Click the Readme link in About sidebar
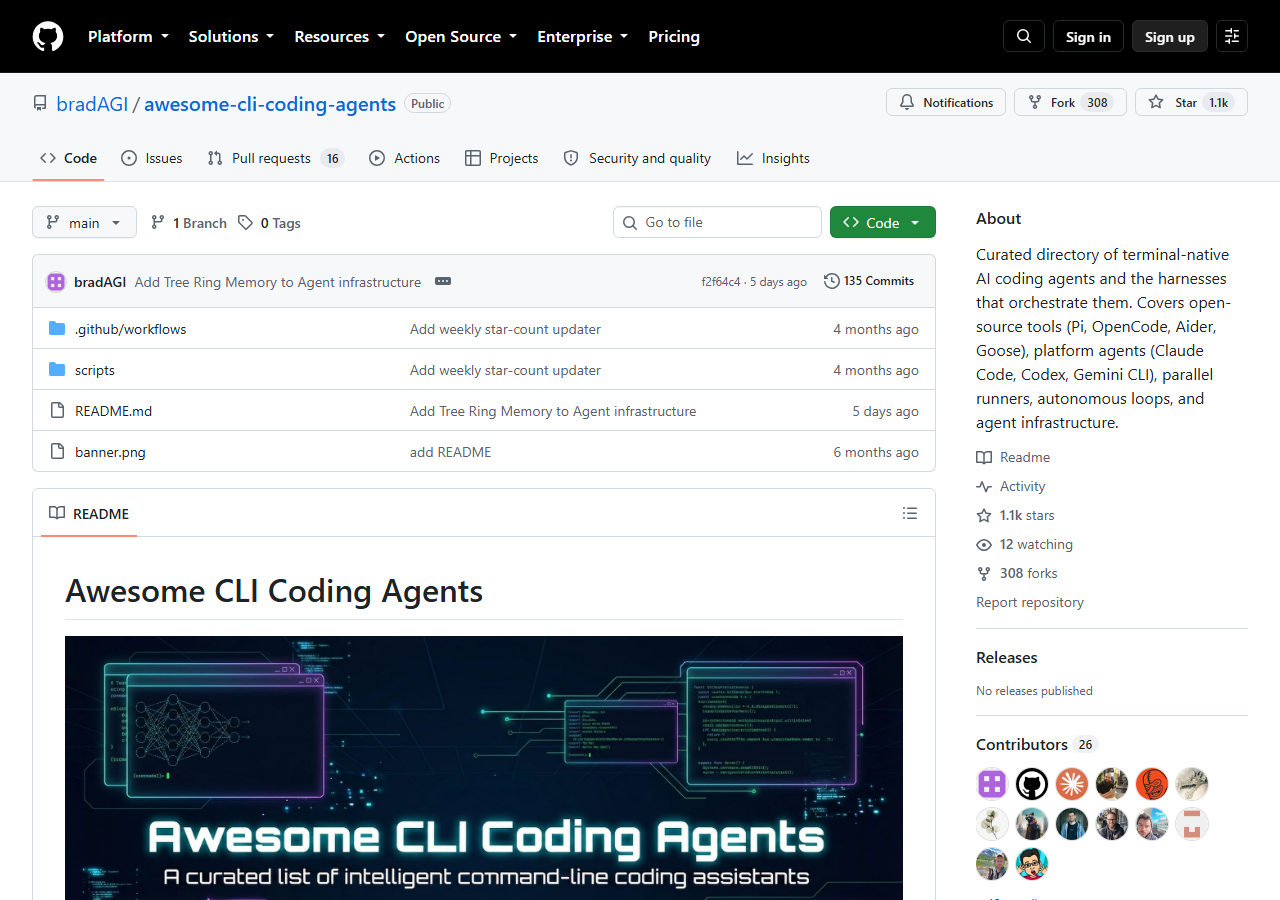This screenshot has height=900, width=1280. (1013, 457)
